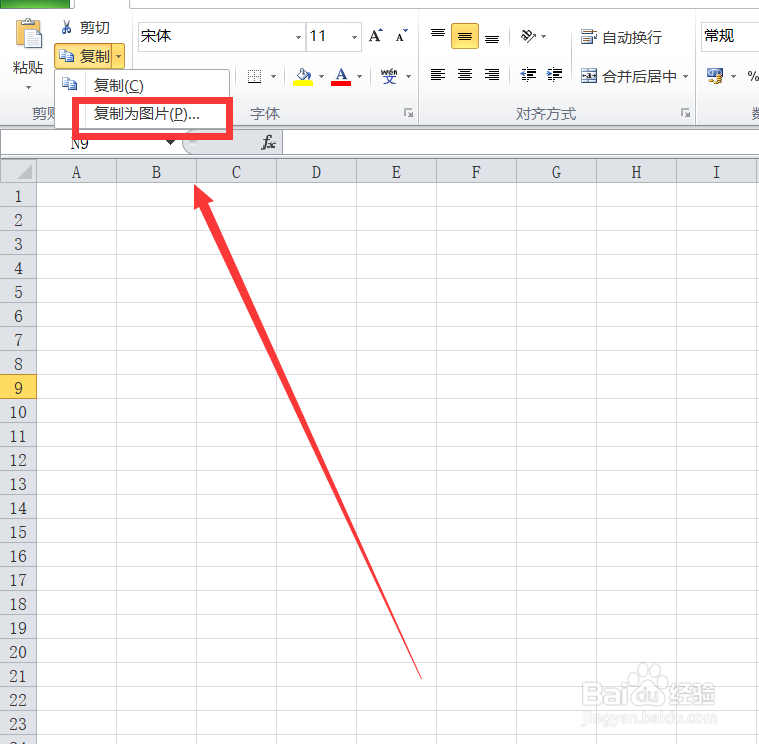Click the Paste clipboard icon
The height and width of the screenshot is (744, 759).
(x=29, y=34)
